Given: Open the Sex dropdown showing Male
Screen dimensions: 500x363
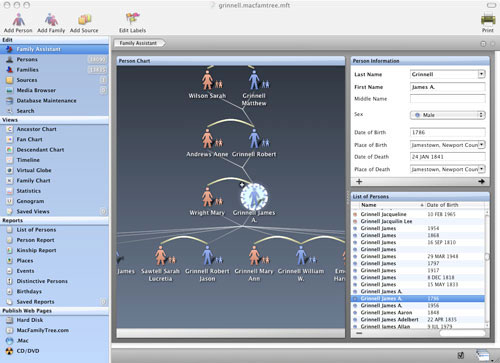Looking at the screenshot, I should point(447,115).
